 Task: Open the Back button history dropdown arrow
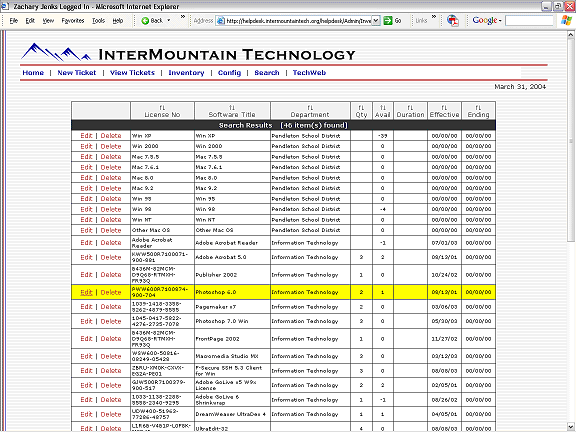pyautogui.click(x=169, y=21)
